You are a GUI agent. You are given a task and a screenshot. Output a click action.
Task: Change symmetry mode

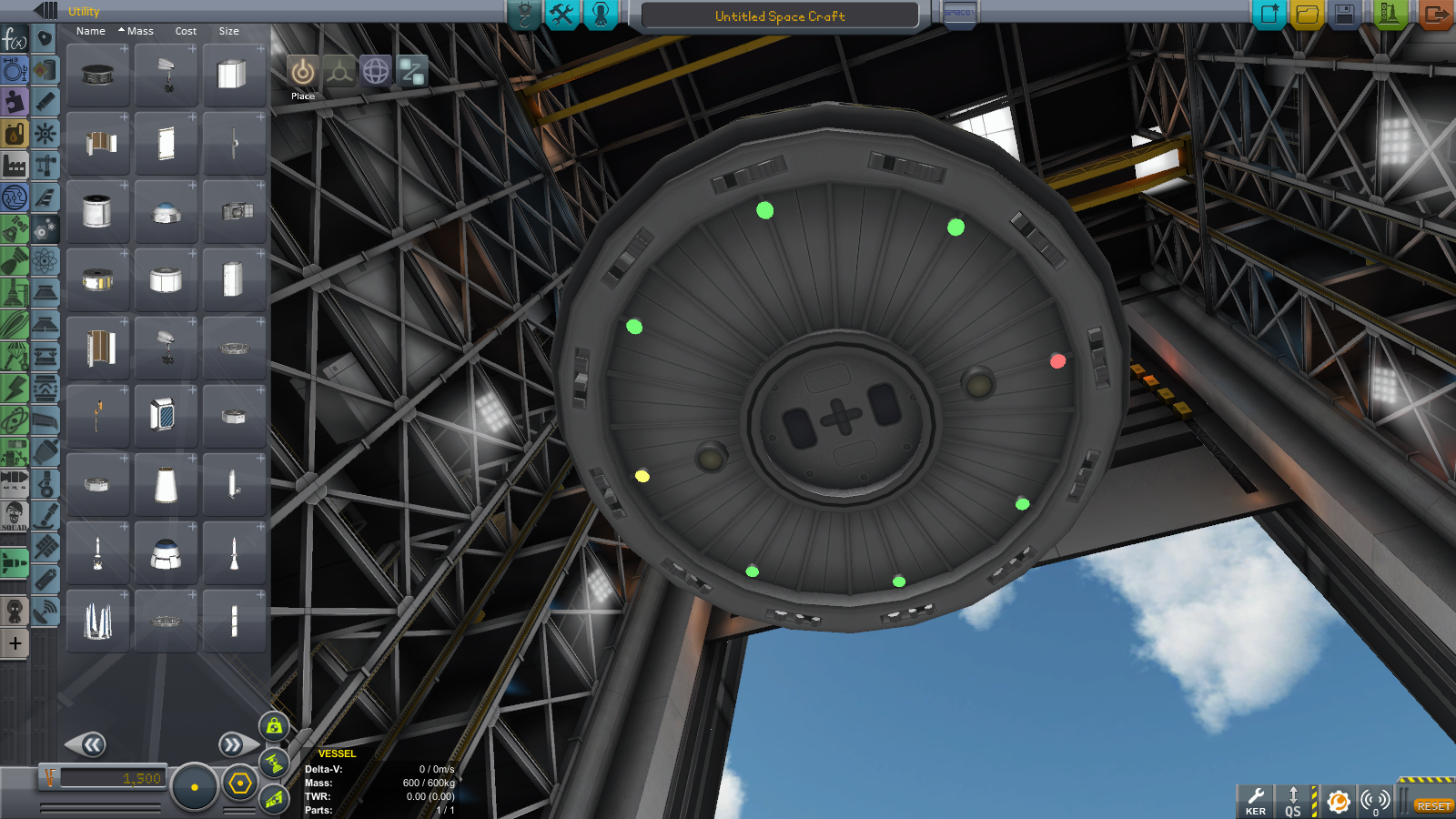point(194,787)
